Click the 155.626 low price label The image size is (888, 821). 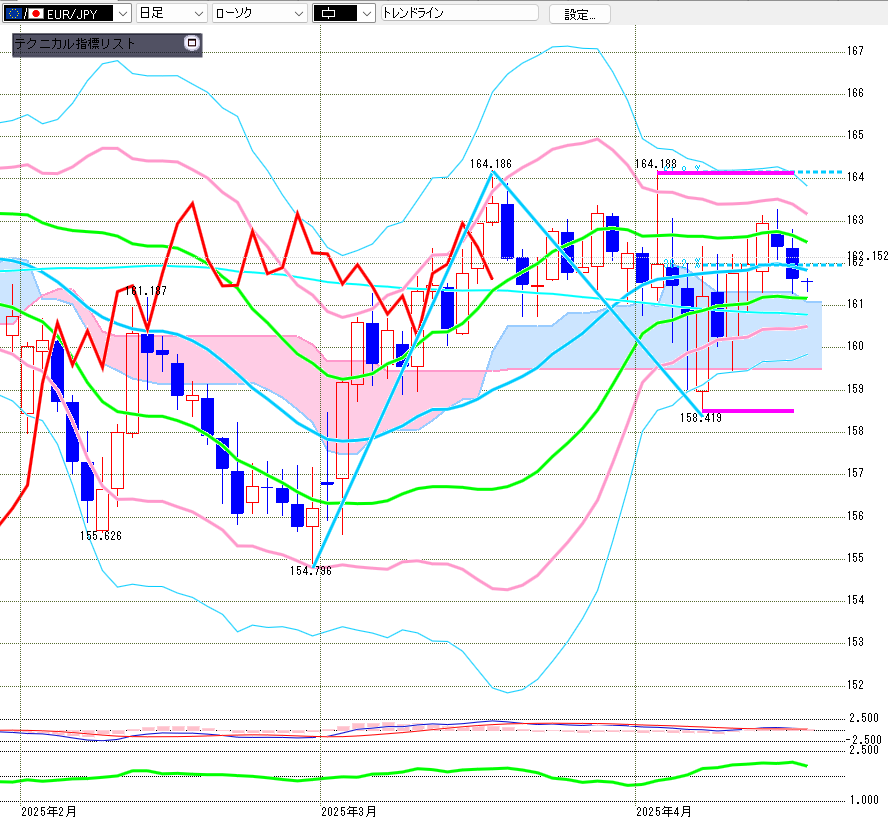(x=101, y=536)
